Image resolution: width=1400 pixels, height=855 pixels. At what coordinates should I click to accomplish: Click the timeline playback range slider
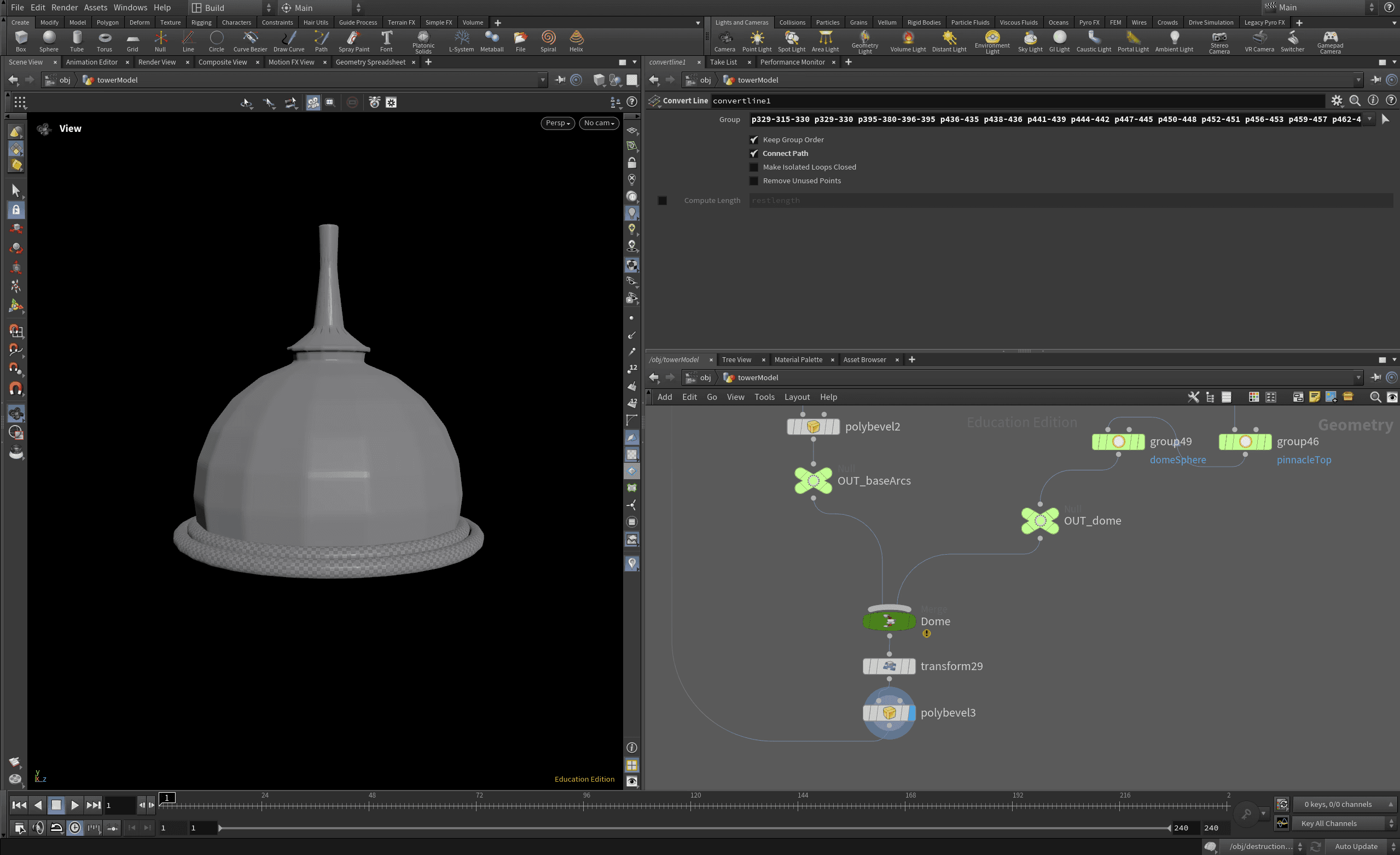pyautogui.click(x=693, y=828)
